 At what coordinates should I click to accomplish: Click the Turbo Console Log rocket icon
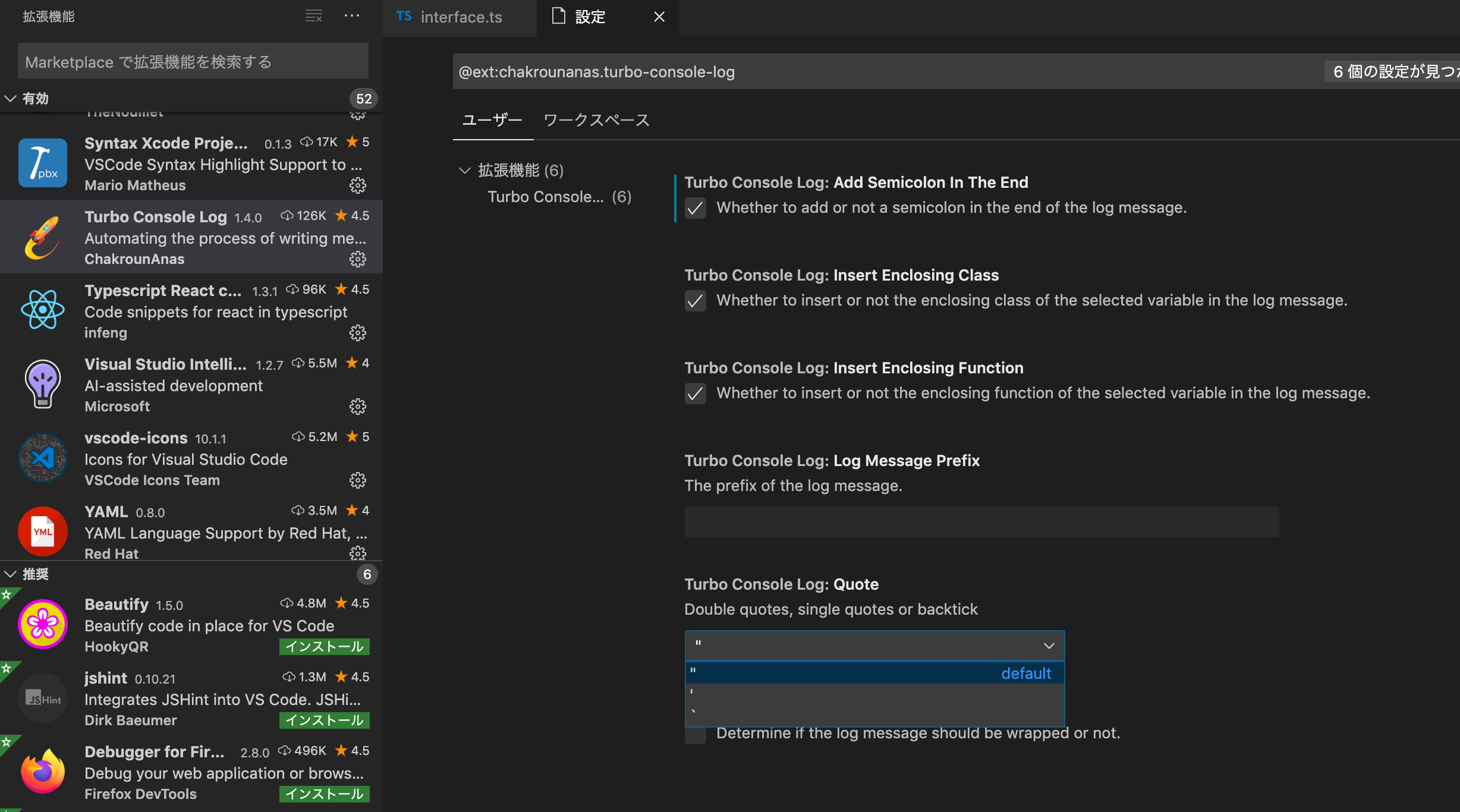42,237
